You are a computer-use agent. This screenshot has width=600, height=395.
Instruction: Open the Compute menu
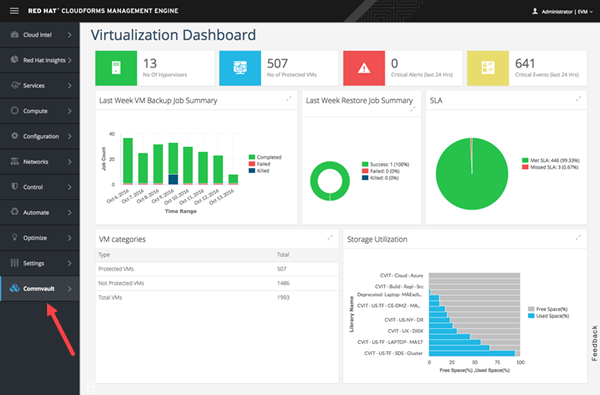click(40, 111)
